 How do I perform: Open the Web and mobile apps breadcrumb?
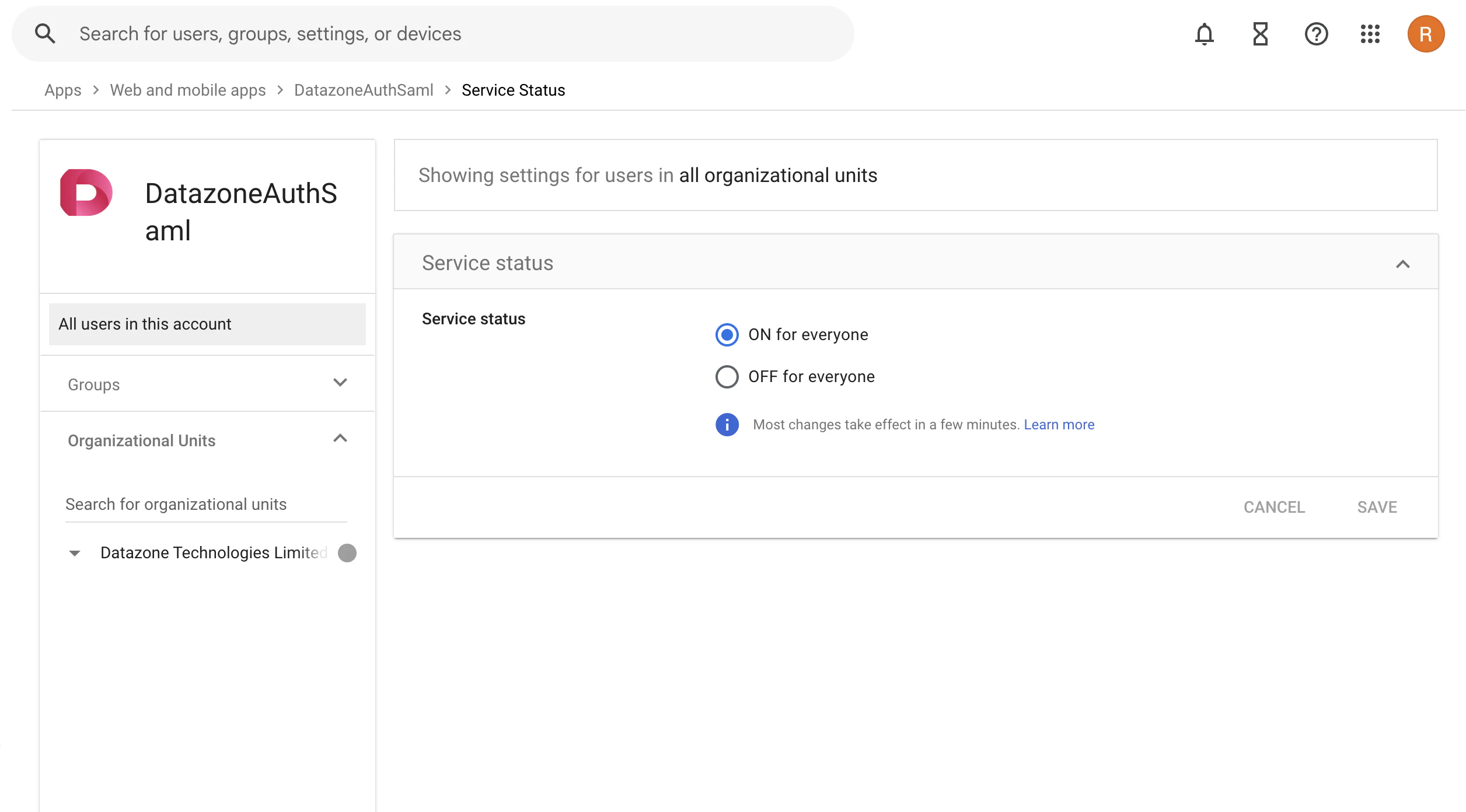pyautogui.click(x=187, y=90)
